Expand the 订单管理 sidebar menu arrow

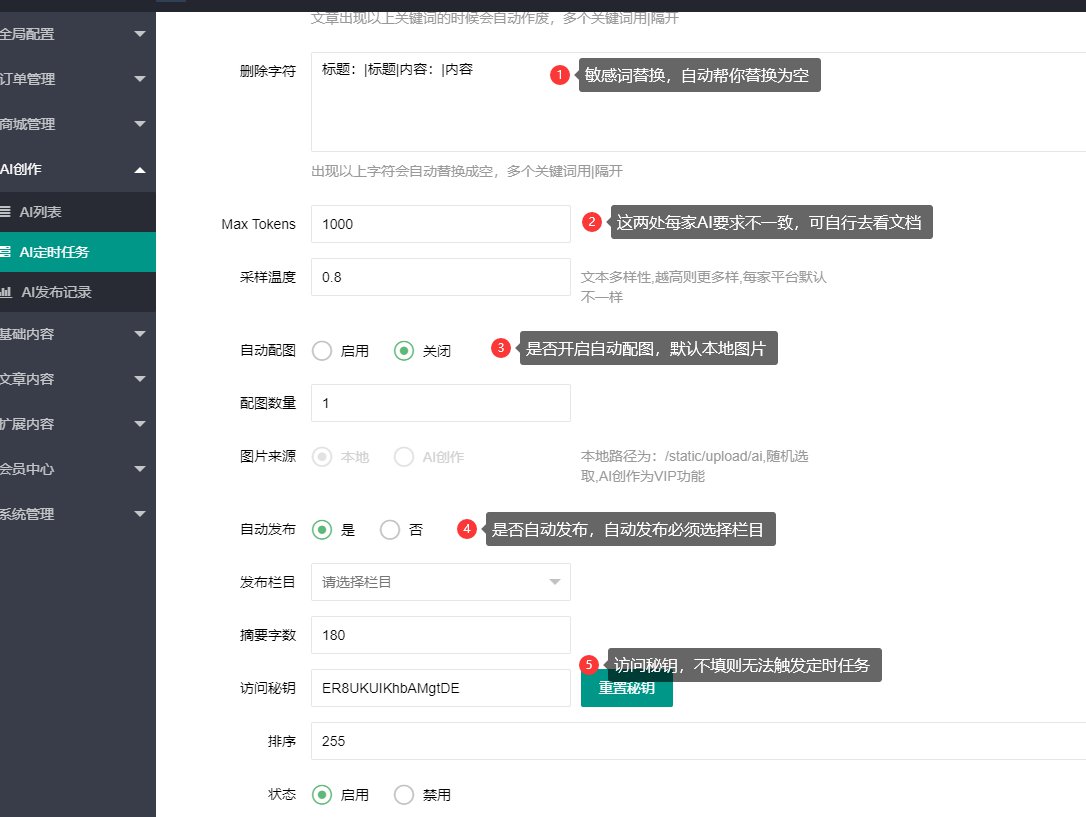140,79
